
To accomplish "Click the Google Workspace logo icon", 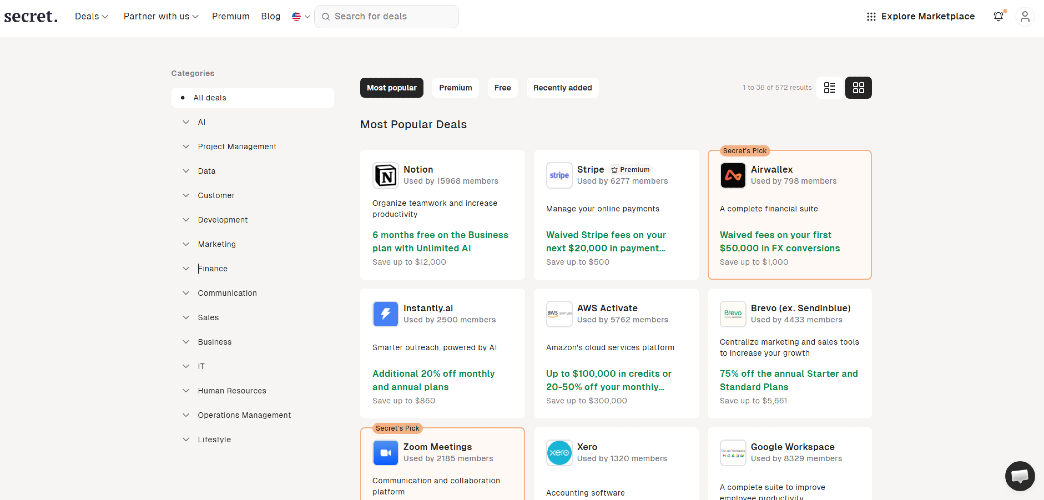I will tap(733, 453).
